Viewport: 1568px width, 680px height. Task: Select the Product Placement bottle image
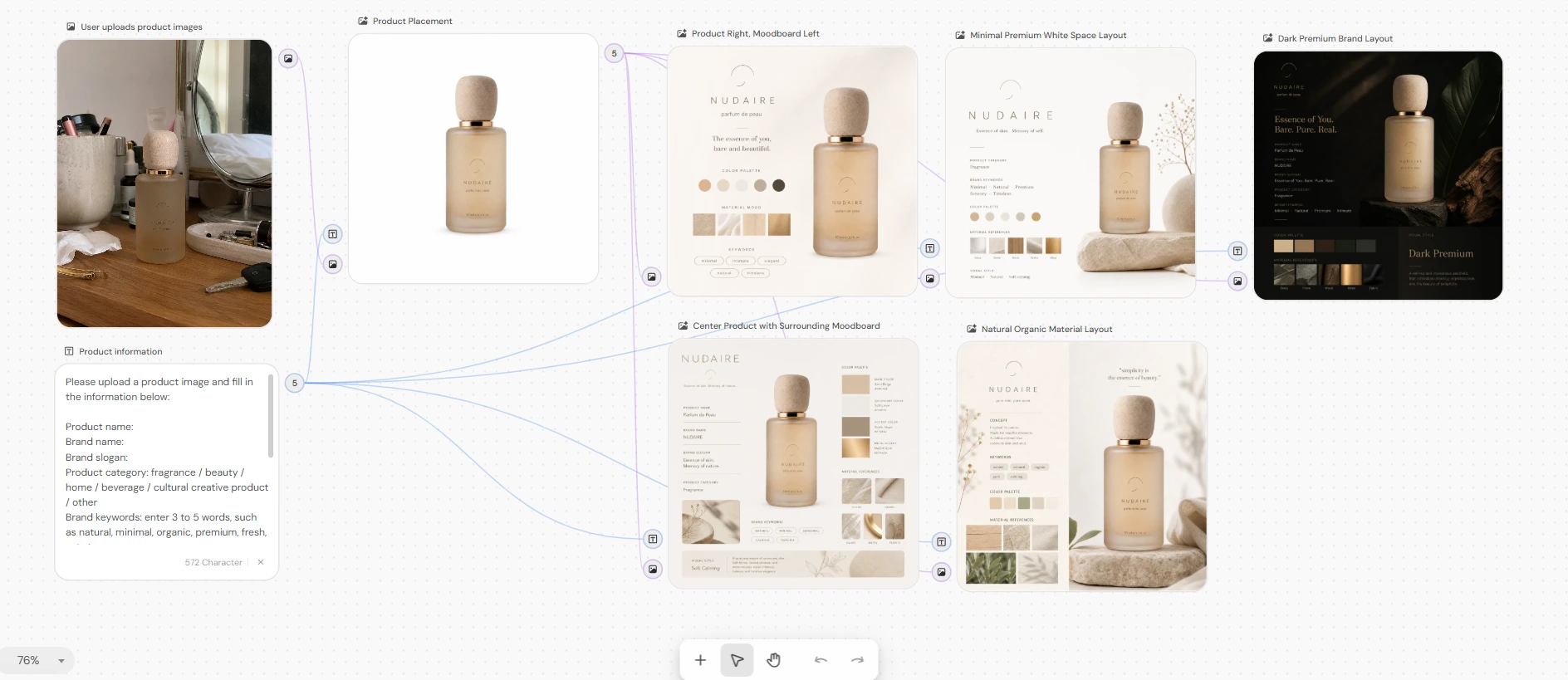[x=473, y=159]
